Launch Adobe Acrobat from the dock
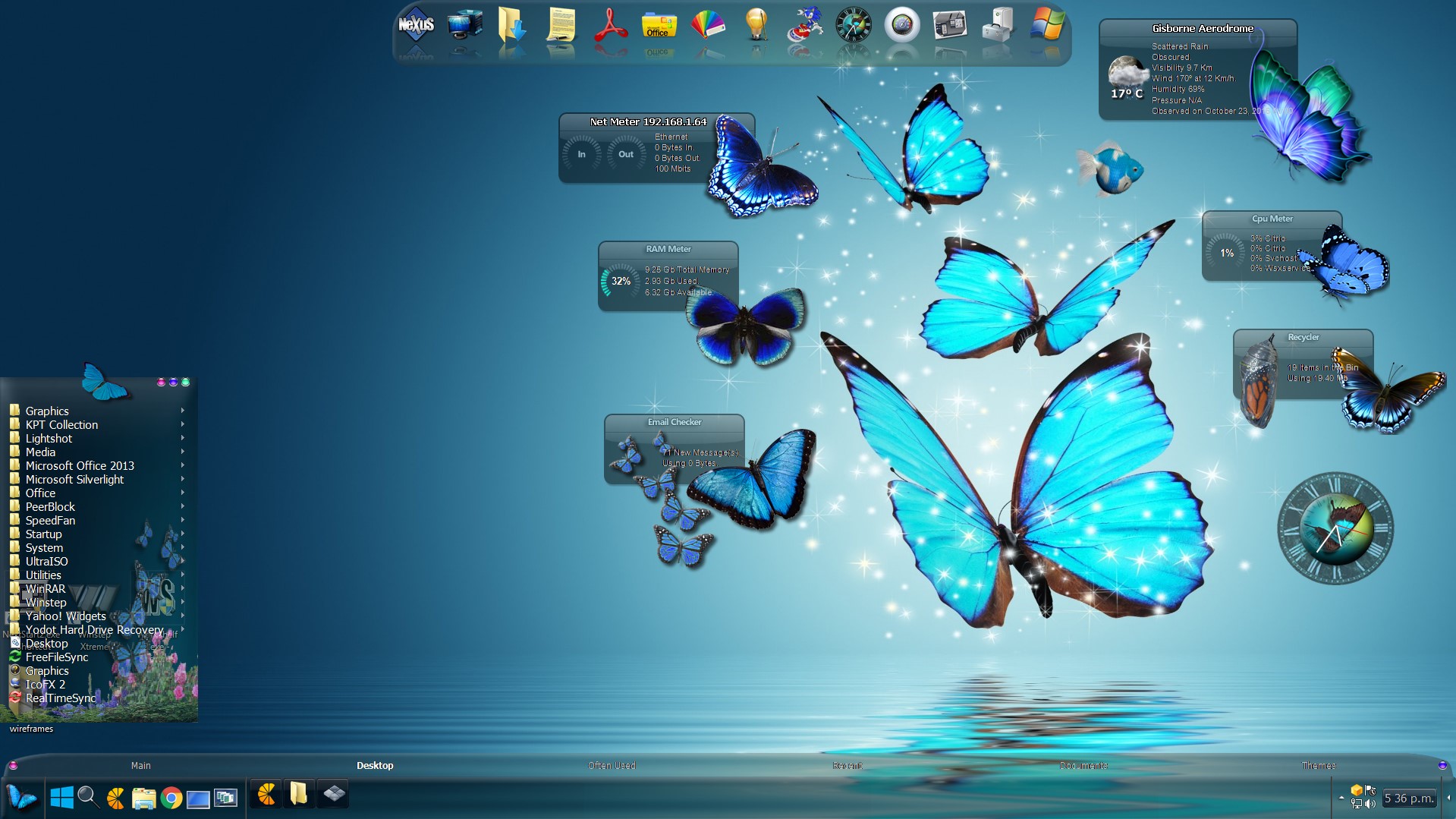The height and width of the screenshot is (819, 1456). click(610, 26)
